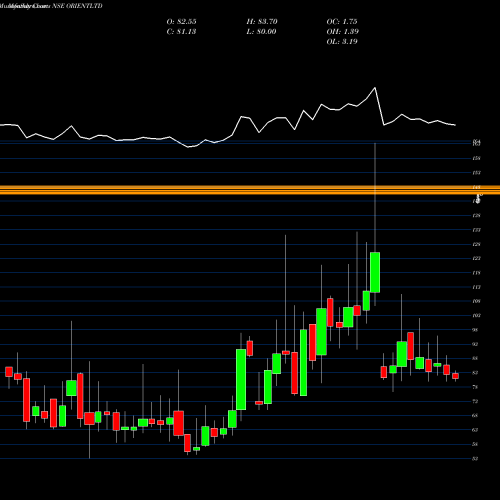Click the 118 price axis label
This screenshot has width=500, height=500.
476,273
